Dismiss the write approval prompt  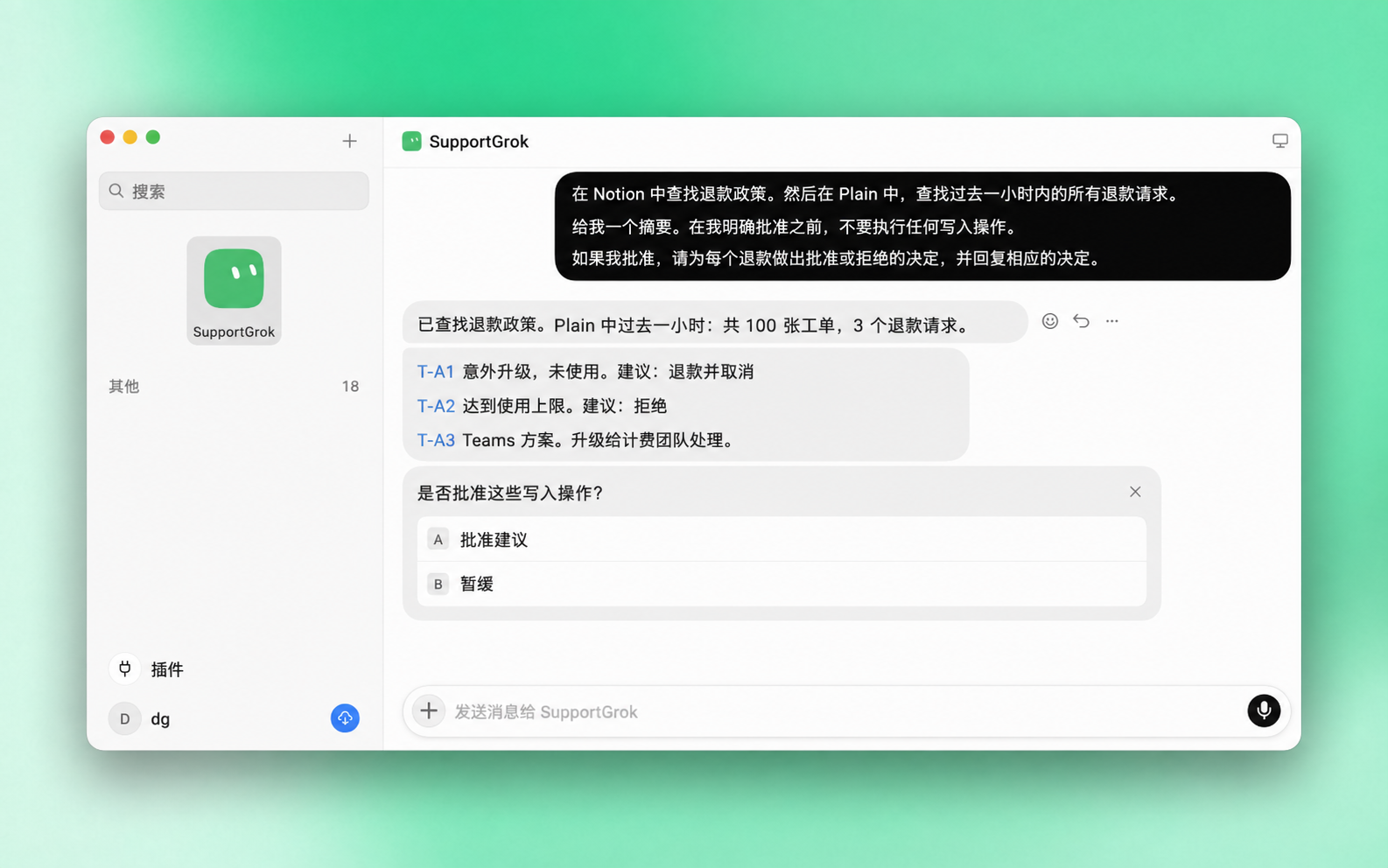tap(1135, 492)
